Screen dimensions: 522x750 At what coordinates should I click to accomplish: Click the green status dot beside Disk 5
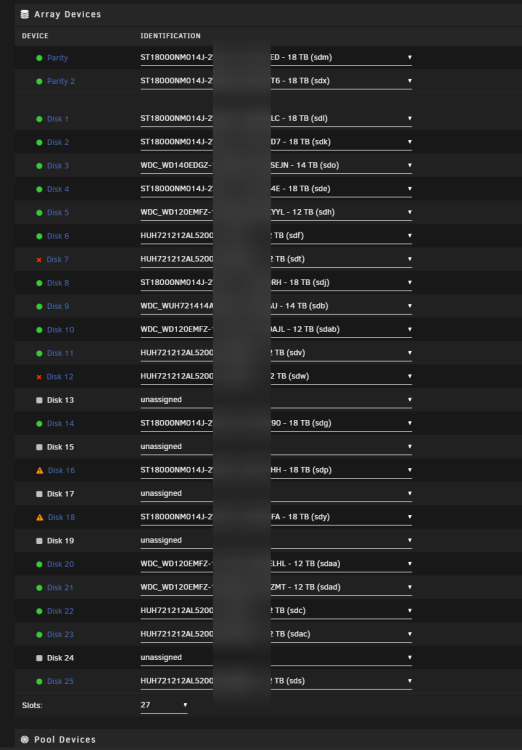point(39,213)
